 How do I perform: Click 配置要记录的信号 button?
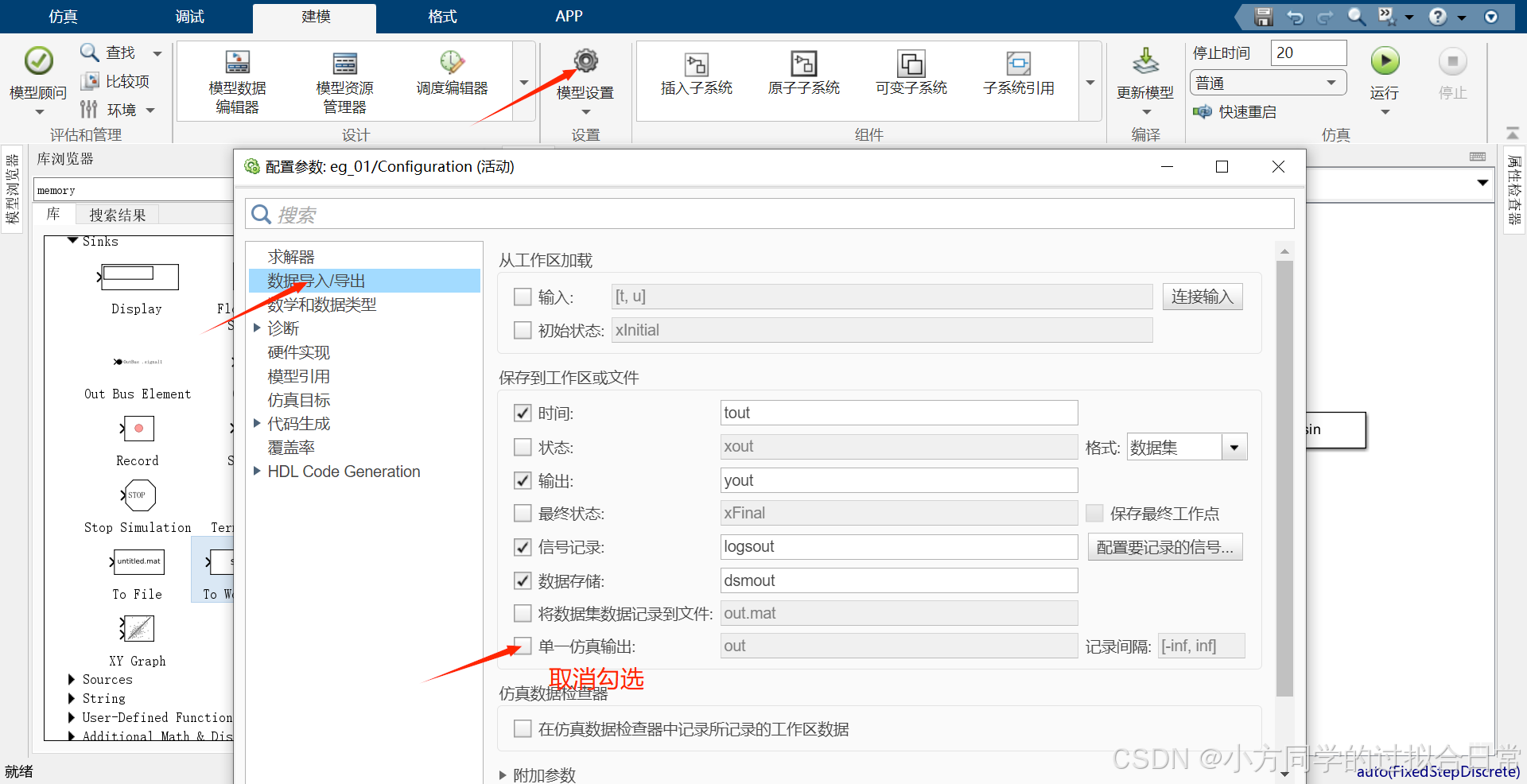(1164, 547)
